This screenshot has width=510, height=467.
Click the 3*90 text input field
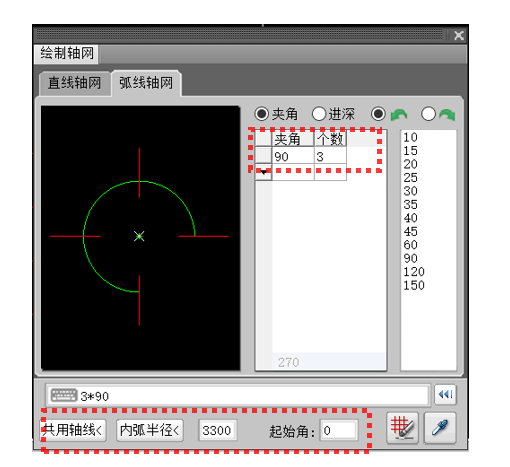pos(238,396)
